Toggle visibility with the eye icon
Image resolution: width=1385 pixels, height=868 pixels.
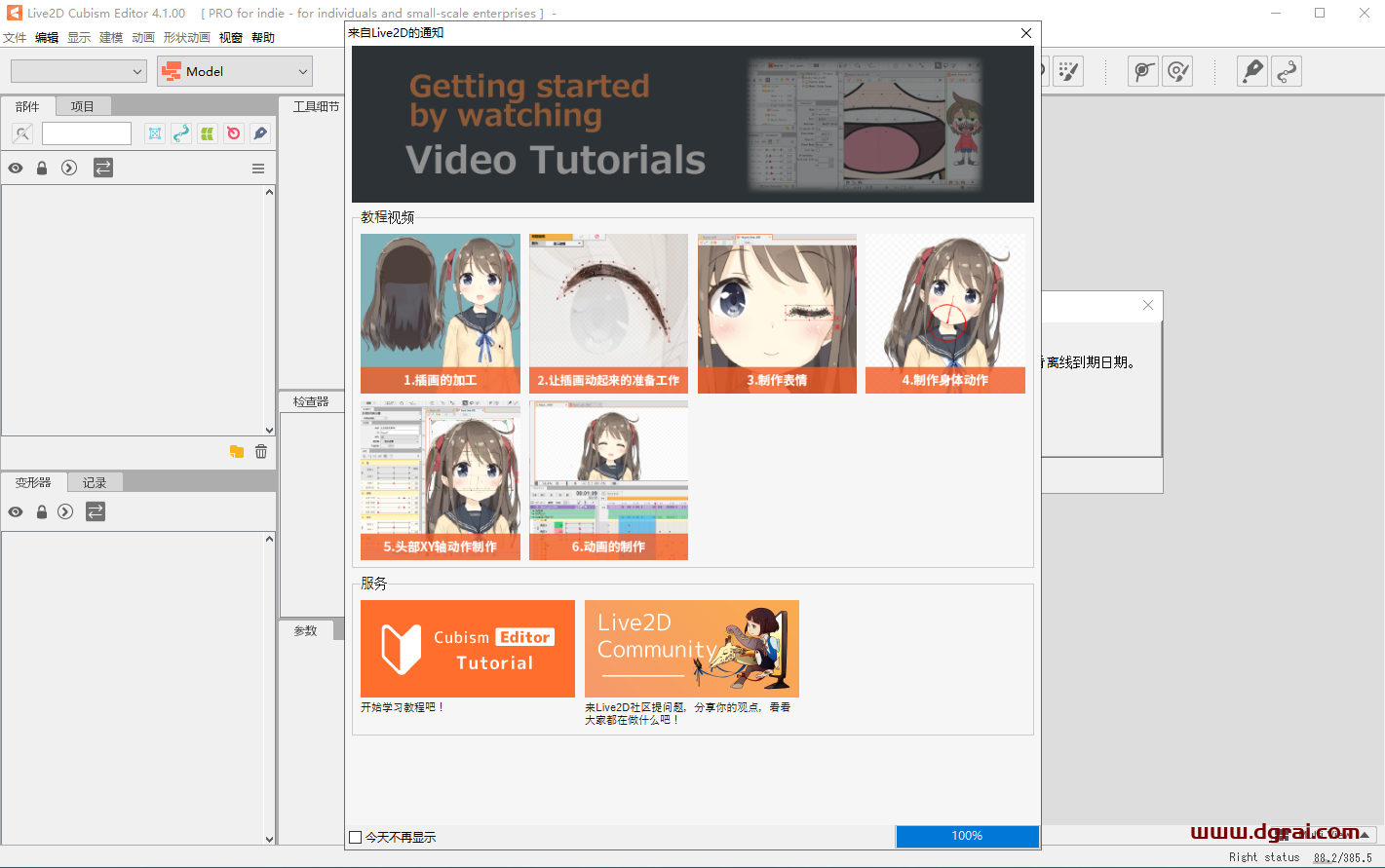(x=15, y=168)
